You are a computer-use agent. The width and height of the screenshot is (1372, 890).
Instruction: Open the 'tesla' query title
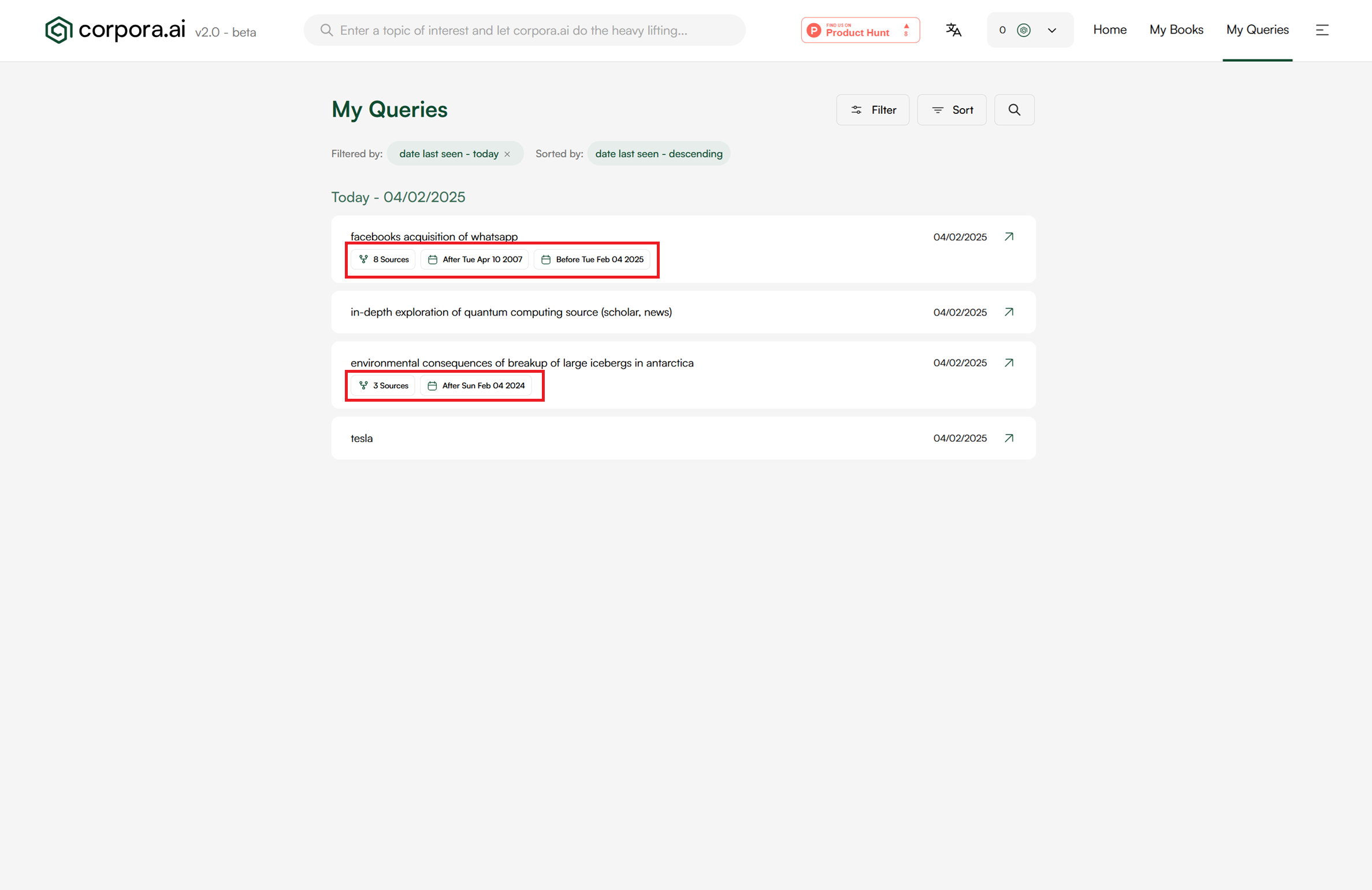pos(362,438)
